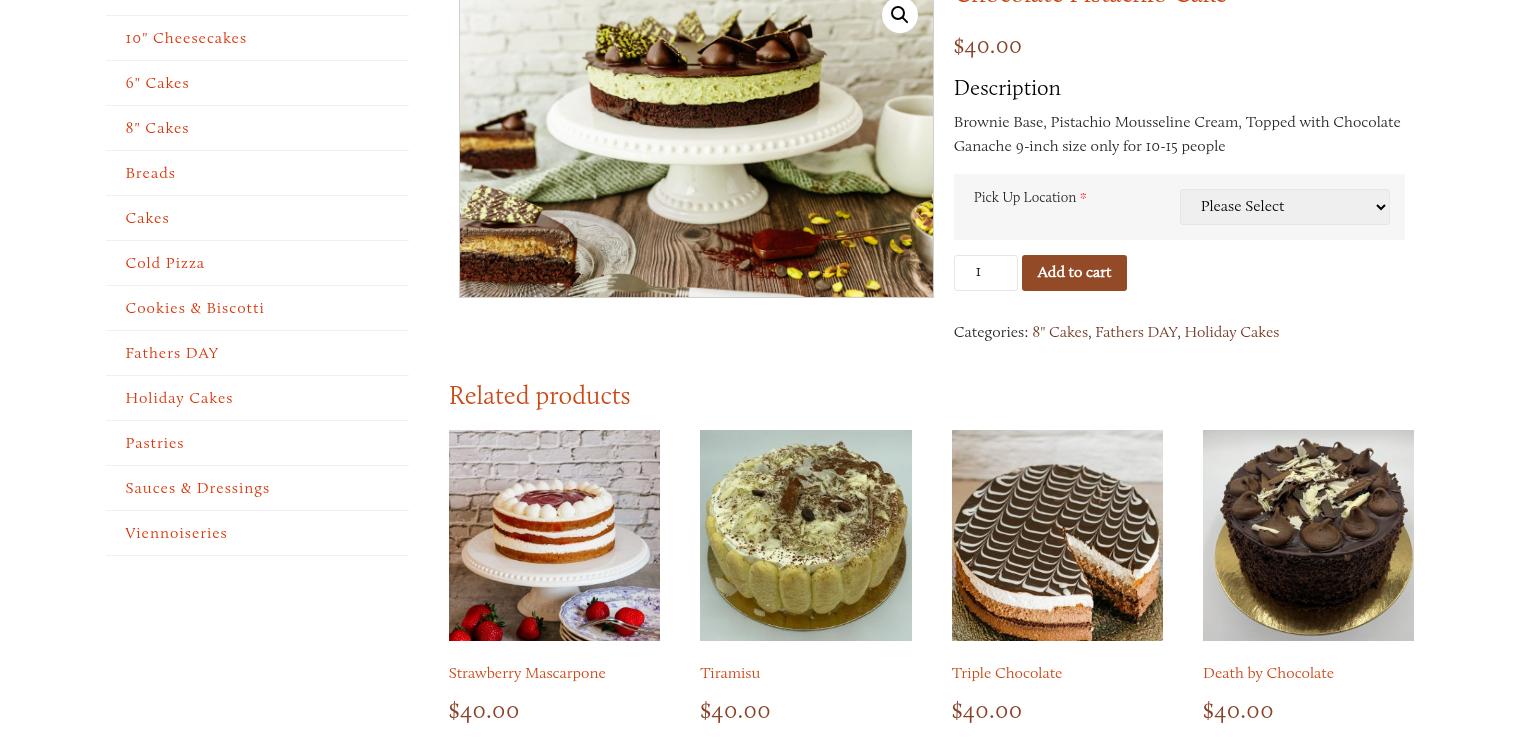Open Cookies & Biscotti category
Screen dimensions: 1530x740
point(195,308)
